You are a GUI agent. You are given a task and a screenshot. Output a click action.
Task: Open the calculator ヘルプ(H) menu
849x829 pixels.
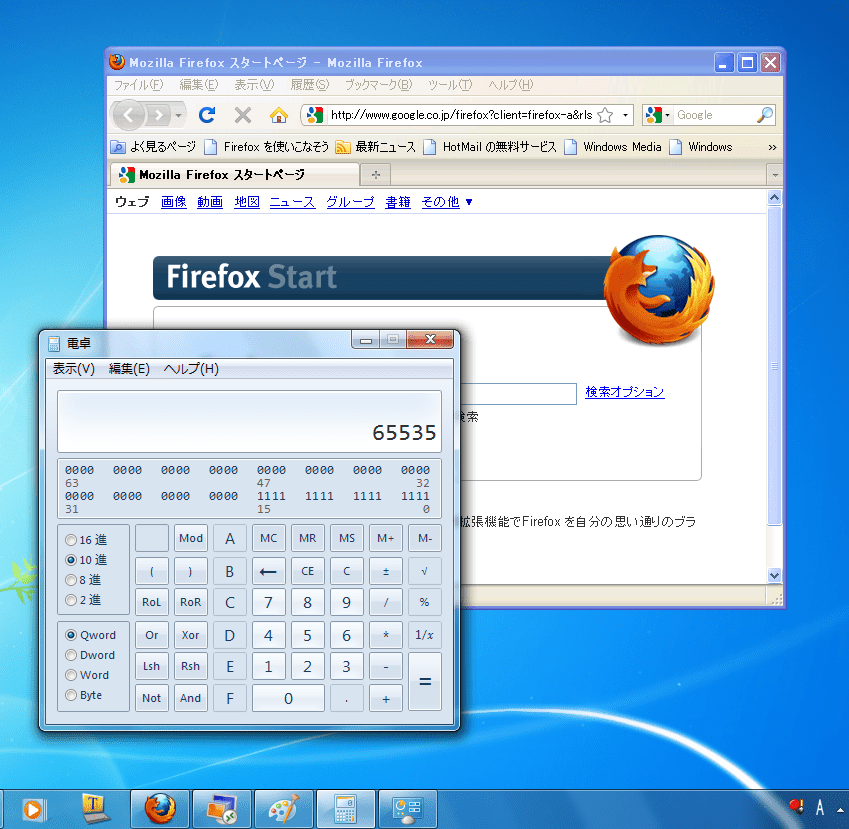(191, 369)
